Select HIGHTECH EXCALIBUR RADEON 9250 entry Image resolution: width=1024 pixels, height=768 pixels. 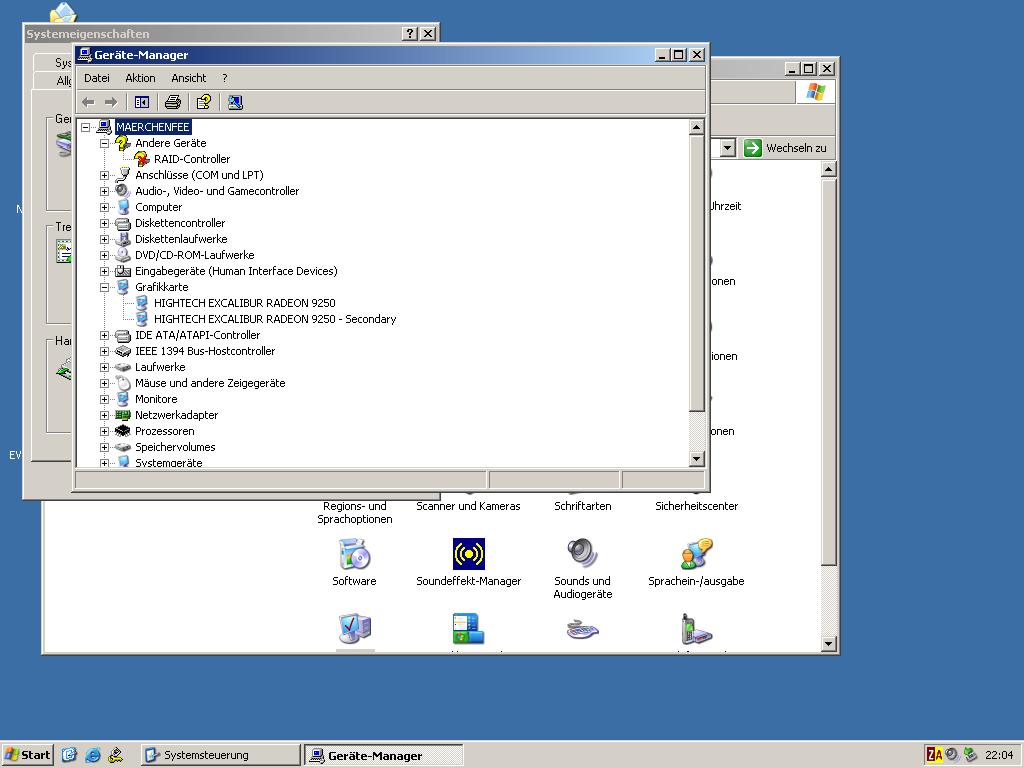pyautogui.click(x=245, y=303)
